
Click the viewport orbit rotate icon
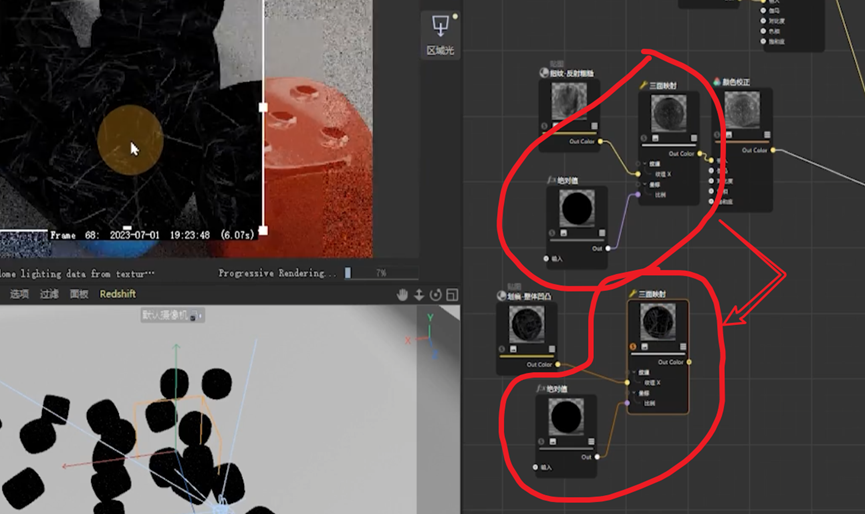[x=435, y=295]
